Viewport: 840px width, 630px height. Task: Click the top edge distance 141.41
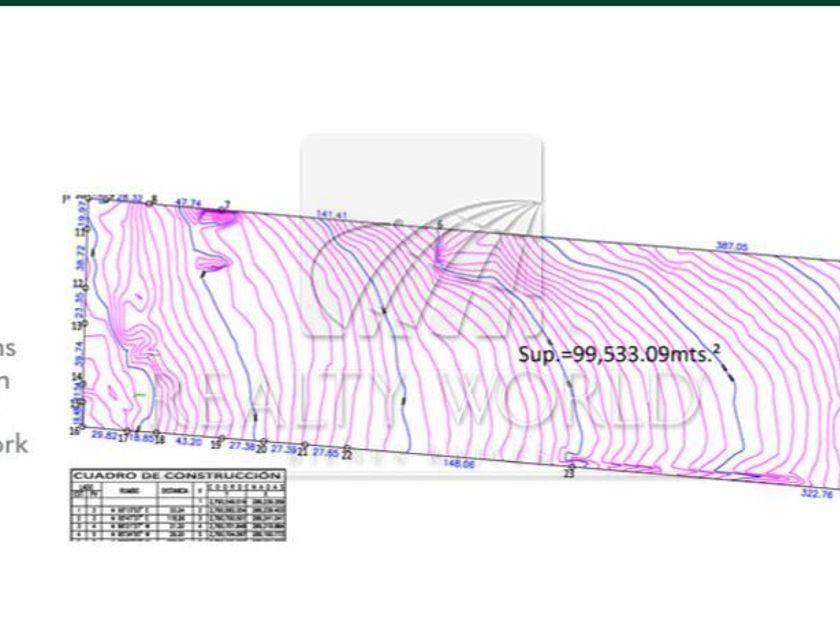click(332, 215)
